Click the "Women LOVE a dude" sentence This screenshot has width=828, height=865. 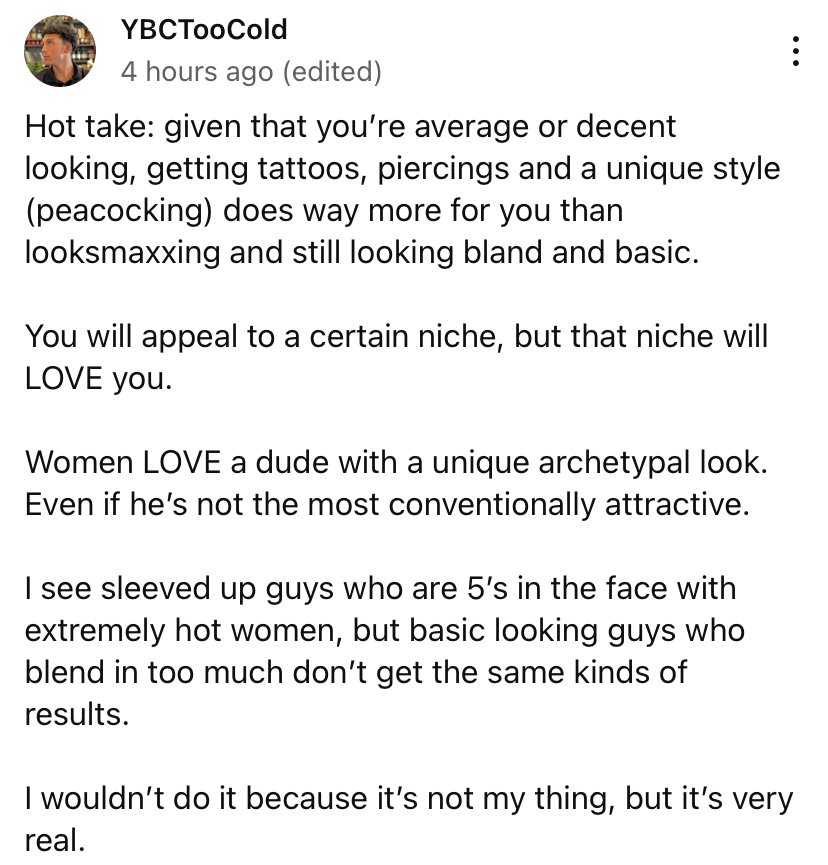(396, 463)
